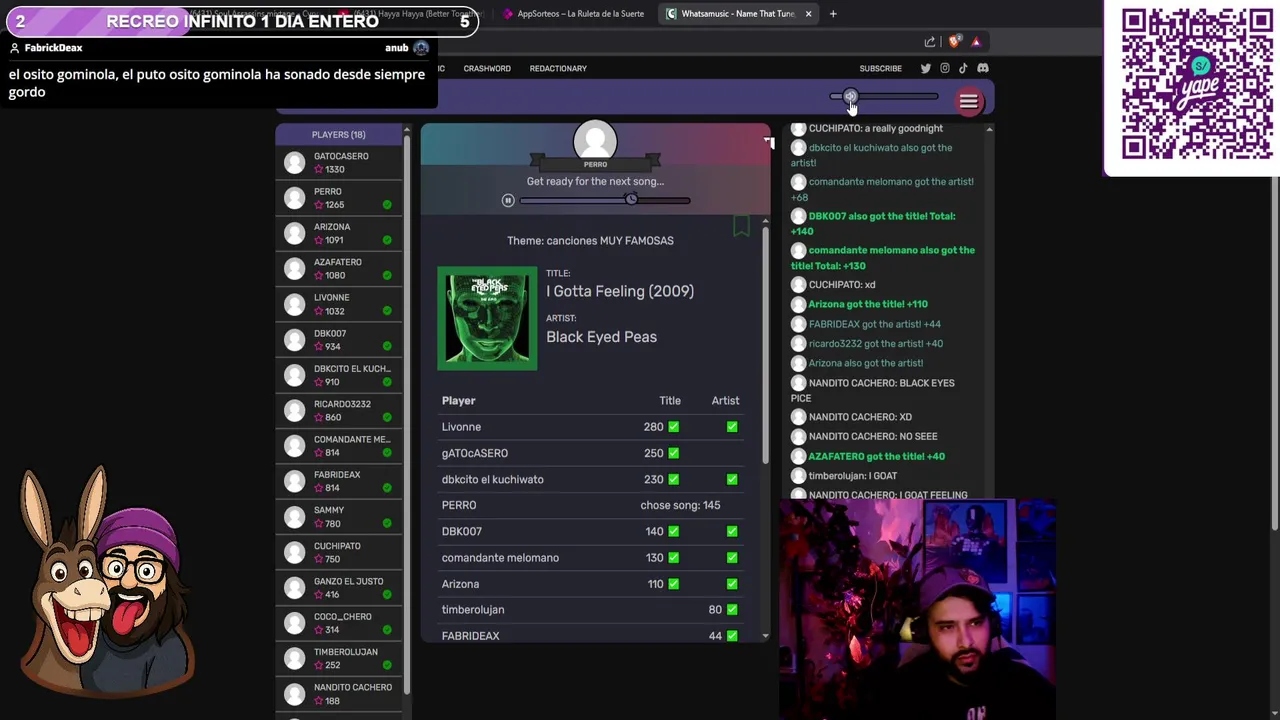Pause the next-song countdown
The image size is (1280, 720).
[x=508, y=200]
